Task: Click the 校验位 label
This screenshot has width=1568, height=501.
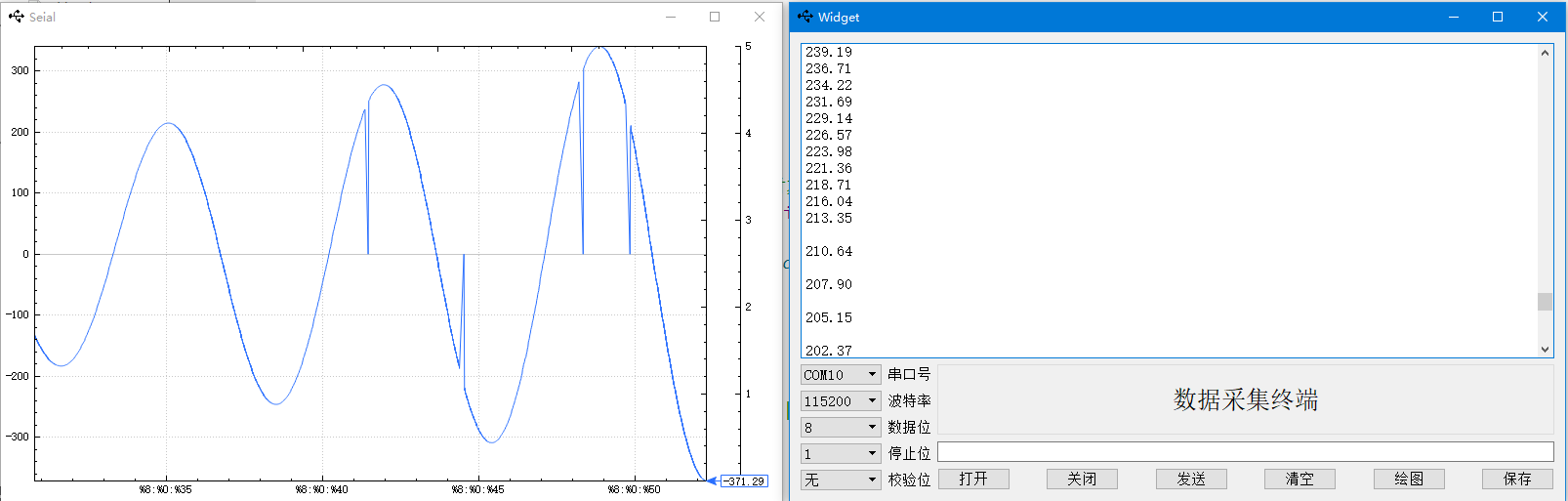Action: tap(909, 480)
